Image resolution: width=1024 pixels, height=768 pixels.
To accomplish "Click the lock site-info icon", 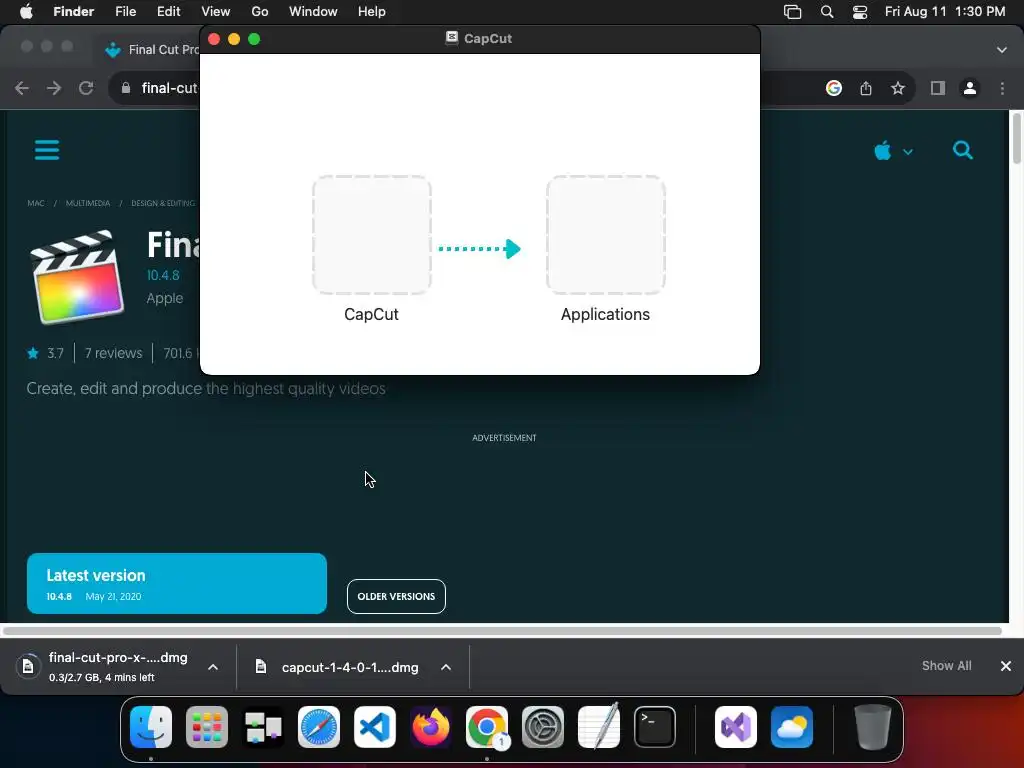I will (126, 88).
